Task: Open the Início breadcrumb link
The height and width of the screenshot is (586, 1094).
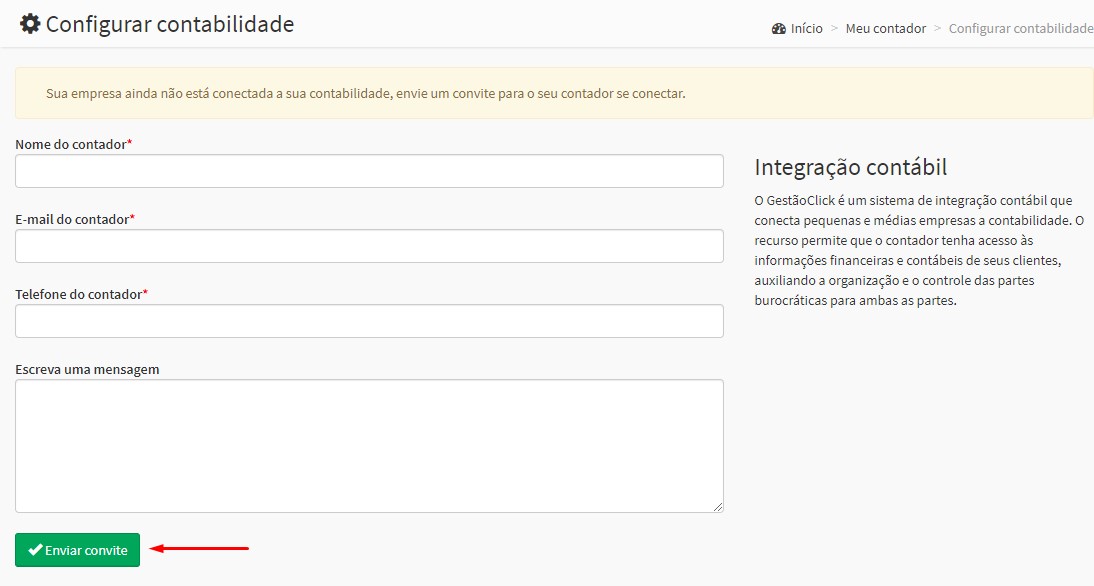Action: pos(807,29)
